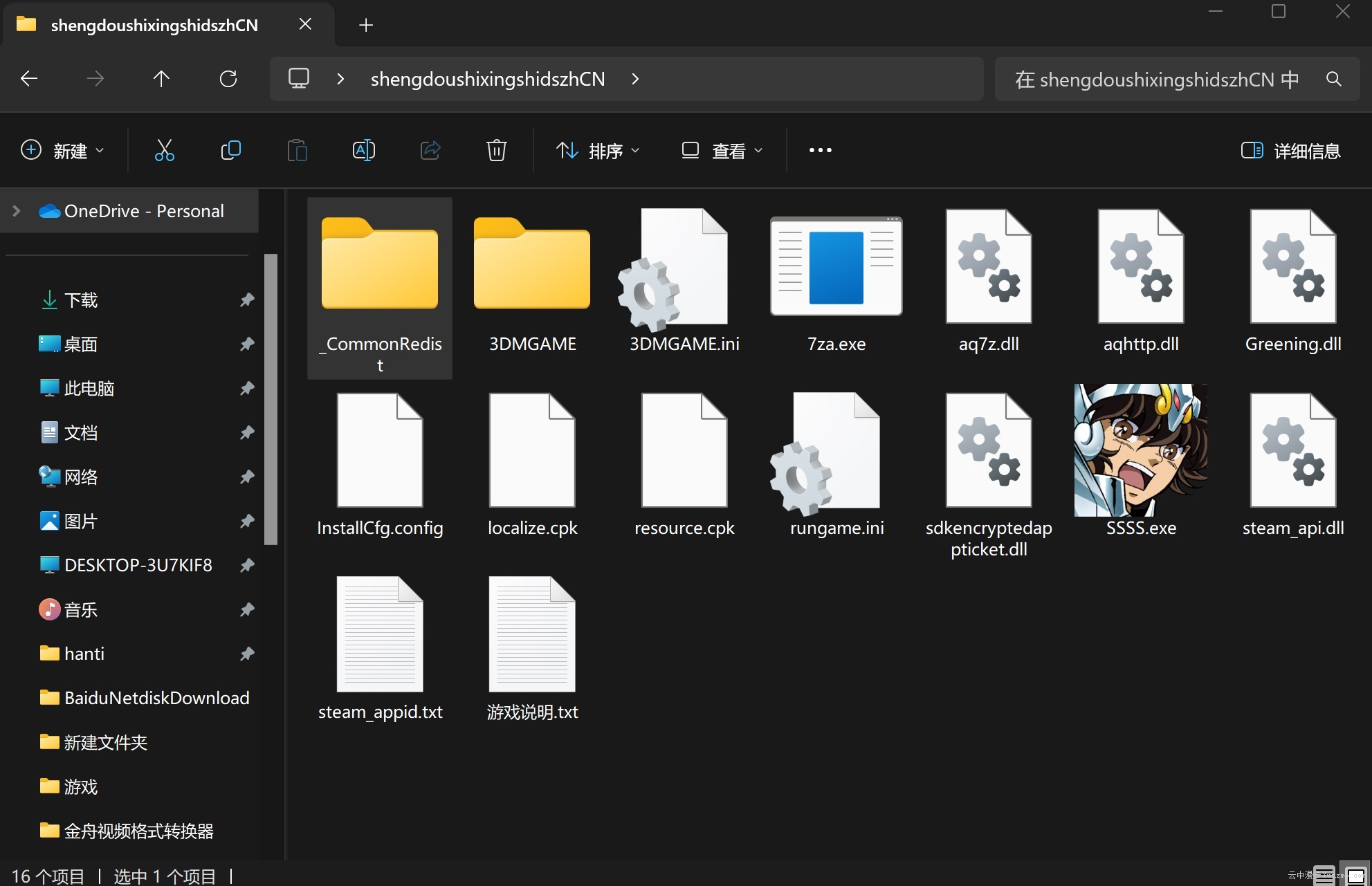
Task: Click the navigation pane vertical scrollbar
Action: (271, 399)
